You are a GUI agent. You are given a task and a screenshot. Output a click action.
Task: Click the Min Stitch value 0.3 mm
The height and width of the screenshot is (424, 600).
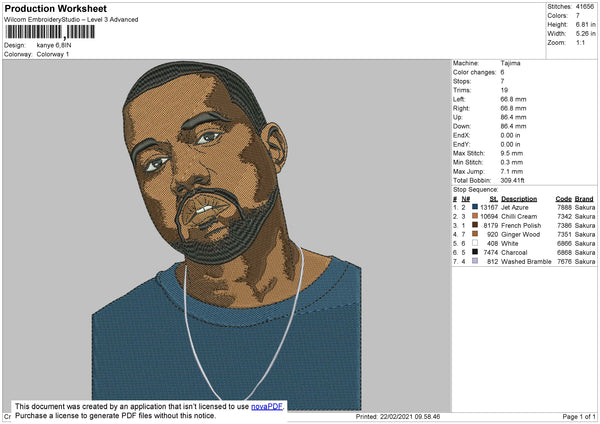[512, 162]
